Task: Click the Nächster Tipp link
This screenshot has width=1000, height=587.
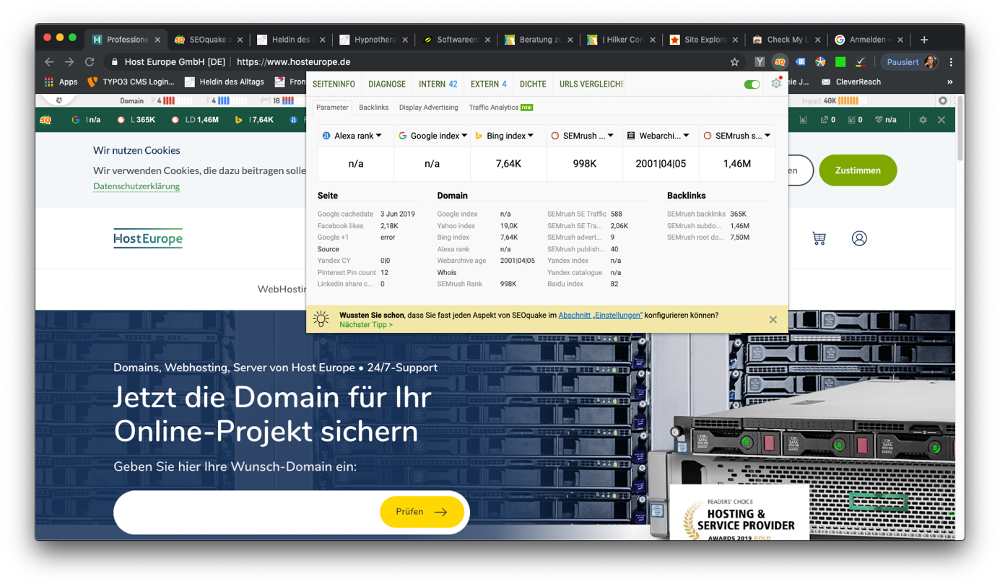Action: (x=366, y=325)
